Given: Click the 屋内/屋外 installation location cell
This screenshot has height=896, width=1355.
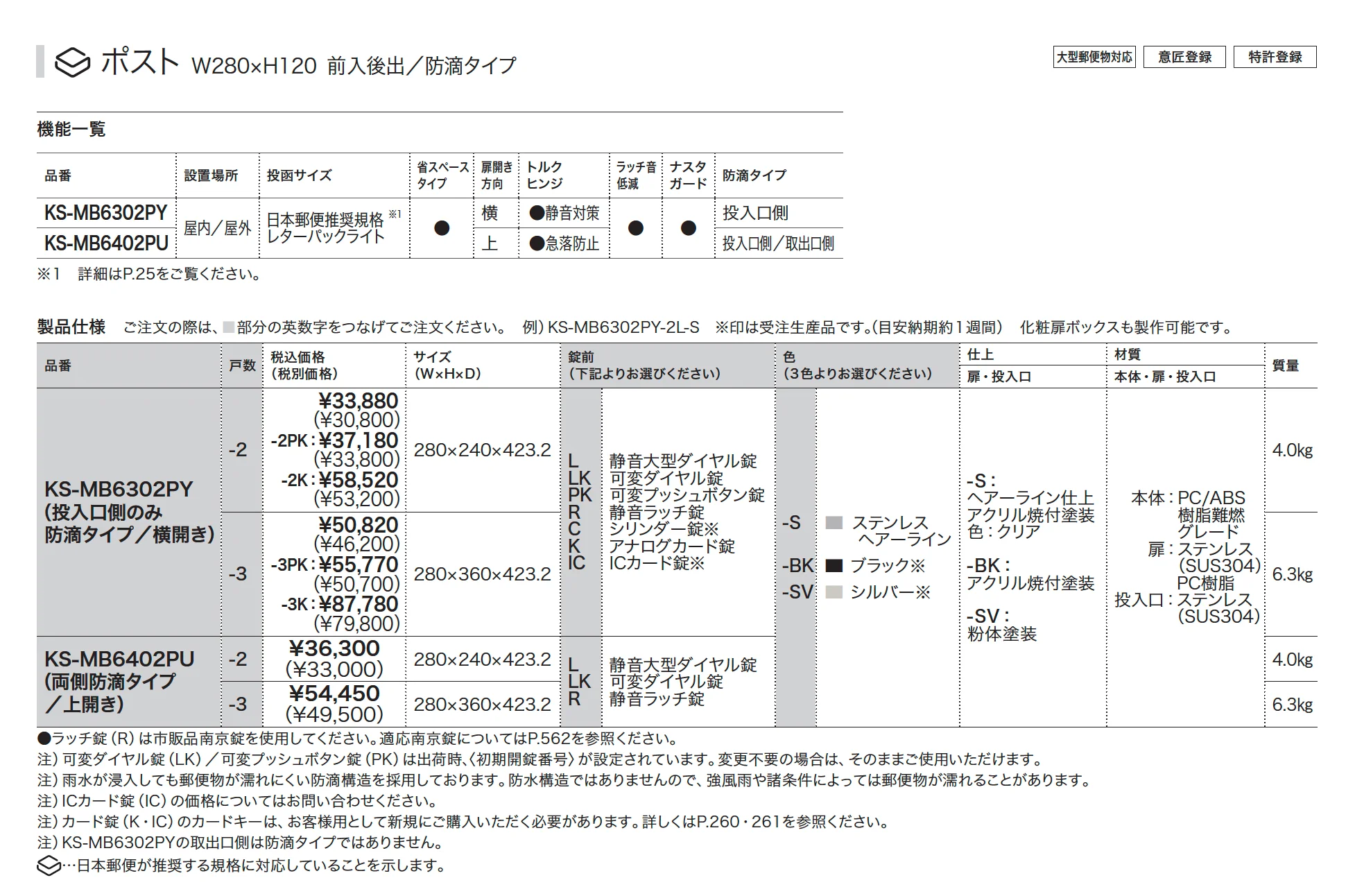Looking at the screenshot, I should pos(217,228).
